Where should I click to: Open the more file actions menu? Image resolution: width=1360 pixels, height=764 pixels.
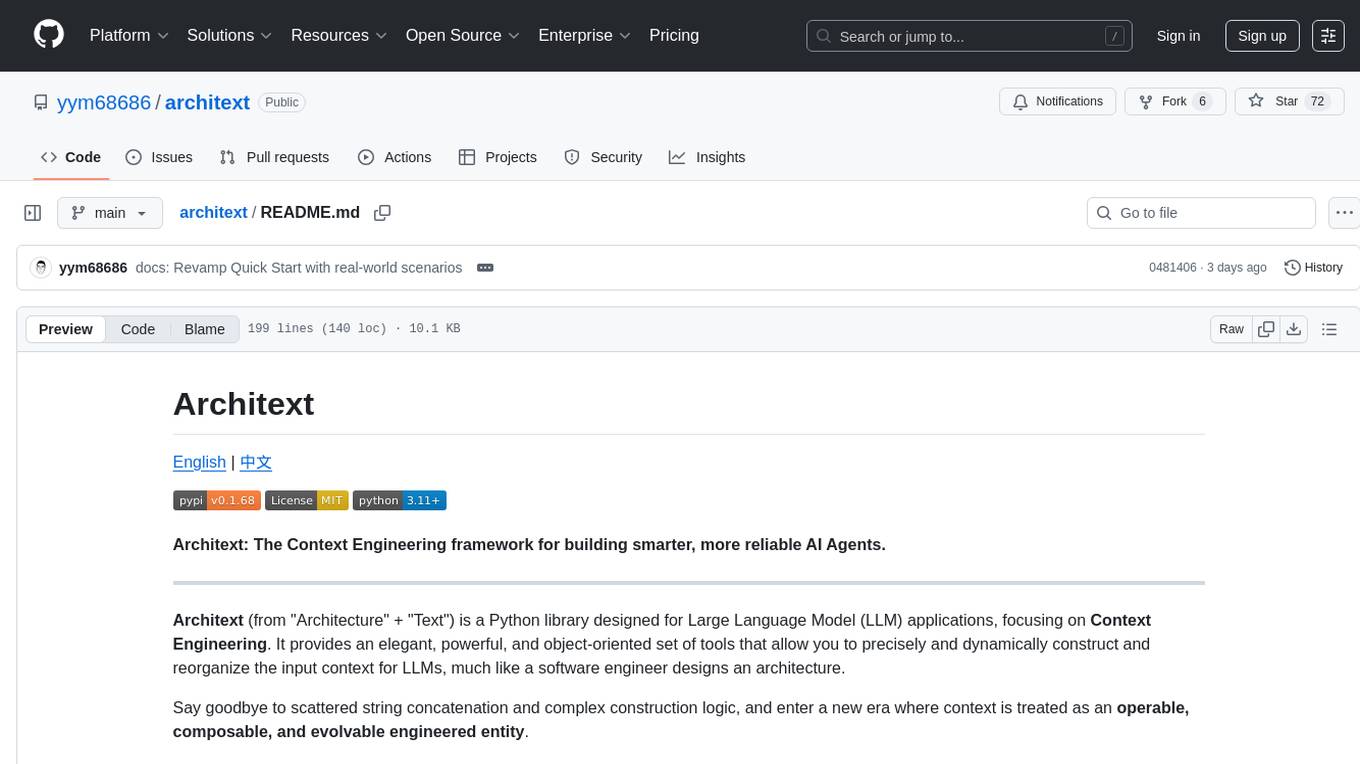click(x=1344, y=213)
